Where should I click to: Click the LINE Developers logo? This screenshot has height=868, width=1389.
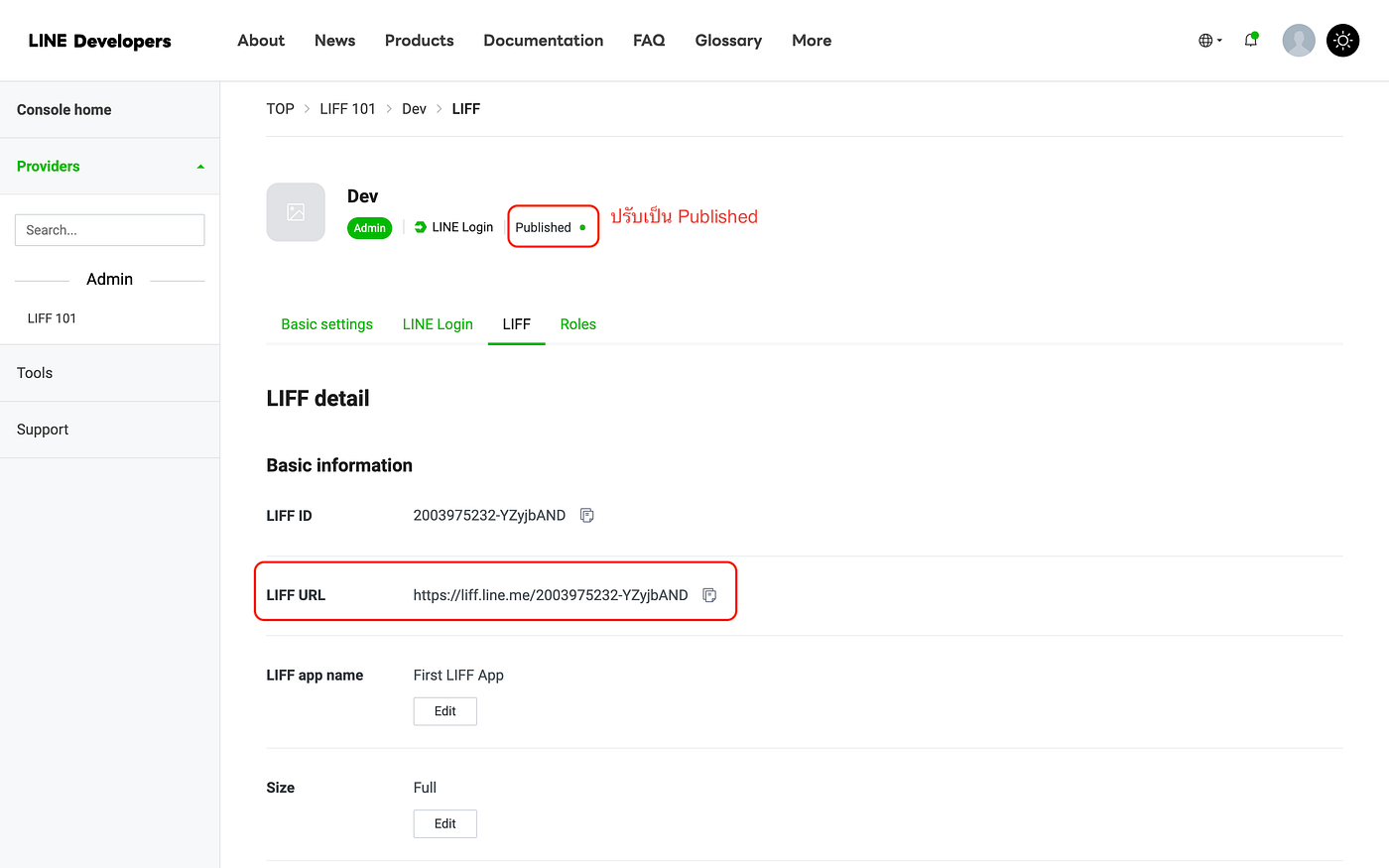(99, 41)
